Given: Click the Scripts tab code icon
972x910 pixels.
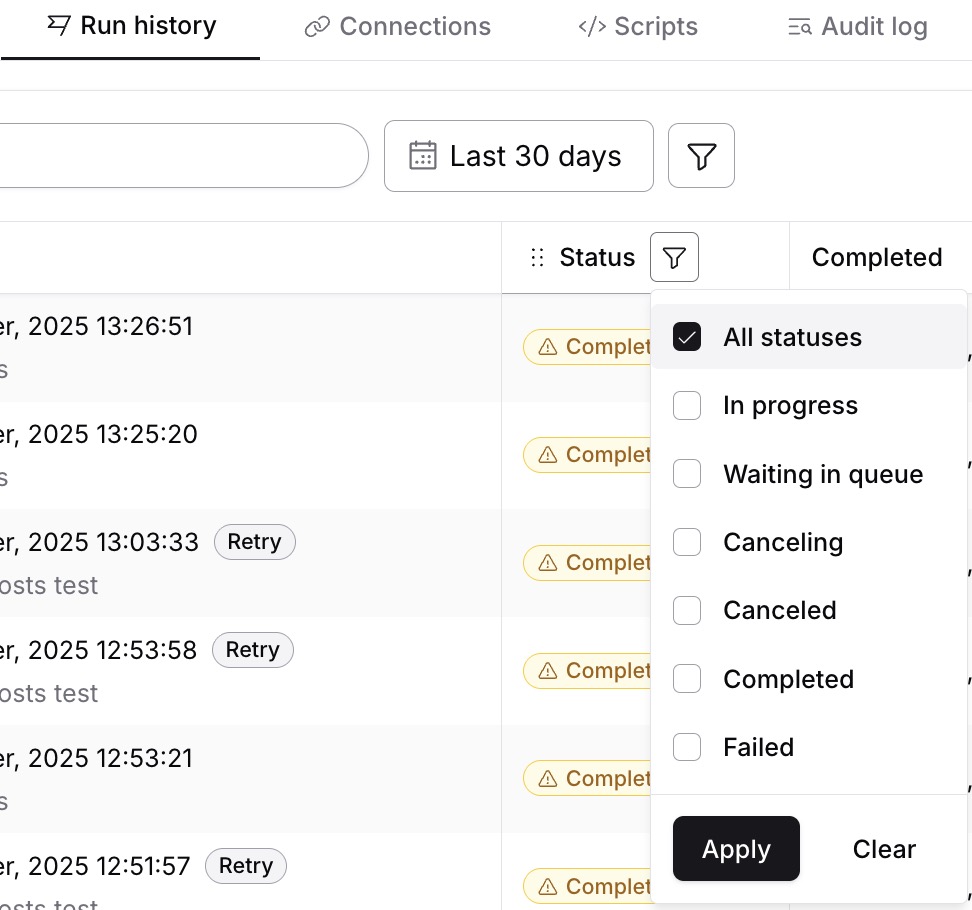Looking at the screenshot, I should coord(592,27).
